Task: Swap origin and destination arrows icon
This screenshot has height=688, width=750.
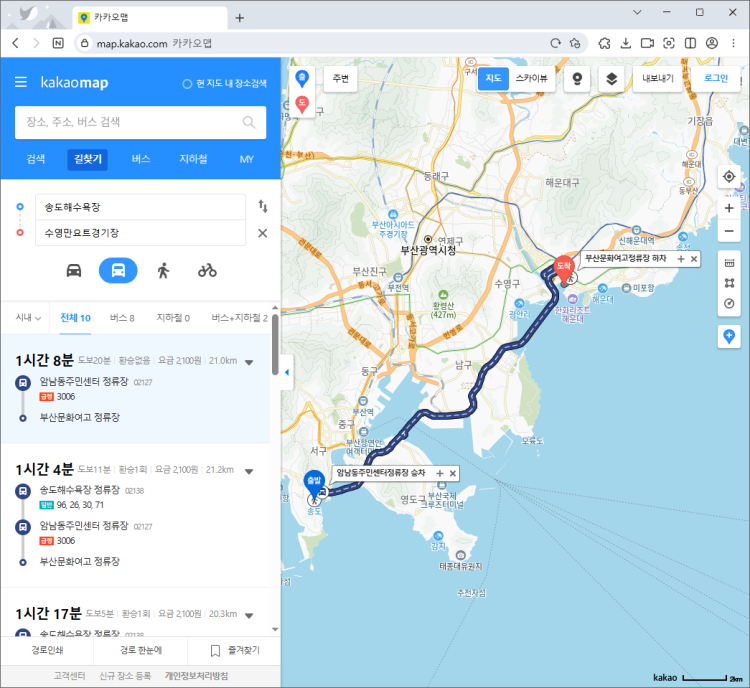Action: pyautogui.click(x=263, y=206)
